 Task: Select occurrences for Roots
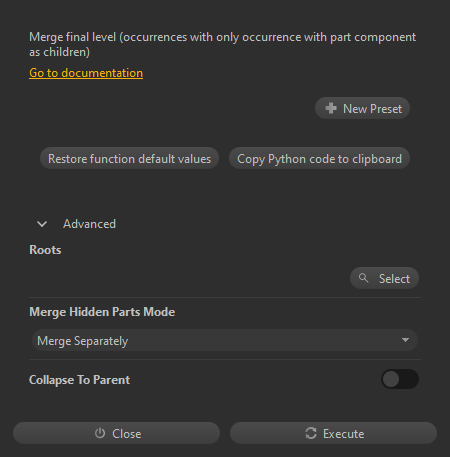384,278
